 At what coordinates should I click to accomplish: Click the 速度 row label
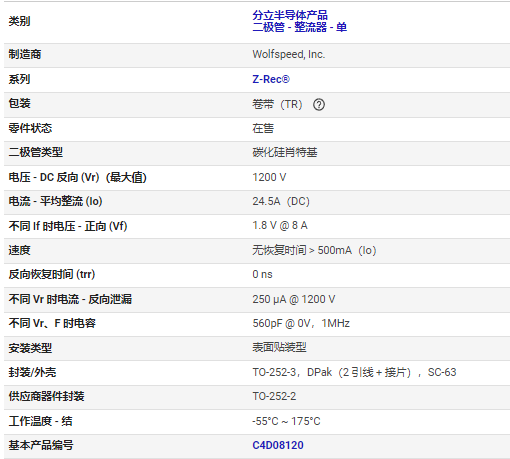[19, 250]
